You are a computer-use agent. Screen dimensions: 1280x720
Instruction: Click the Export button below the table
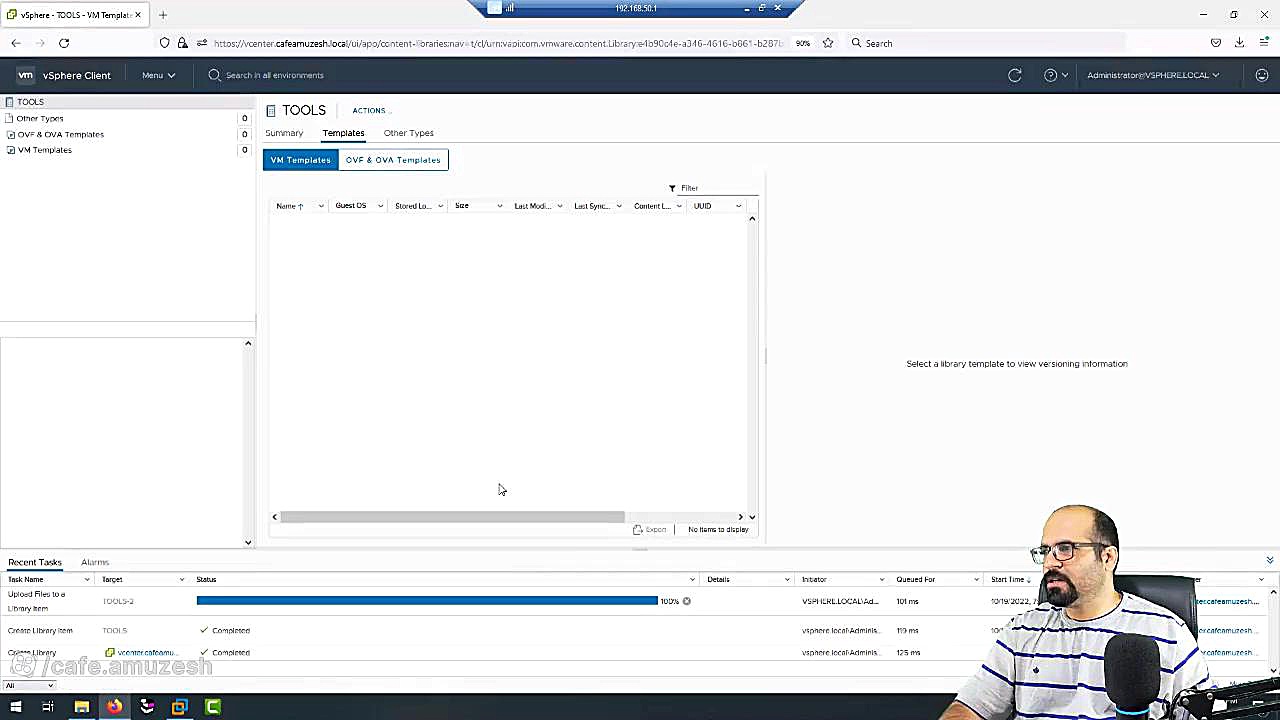(649, 529)
